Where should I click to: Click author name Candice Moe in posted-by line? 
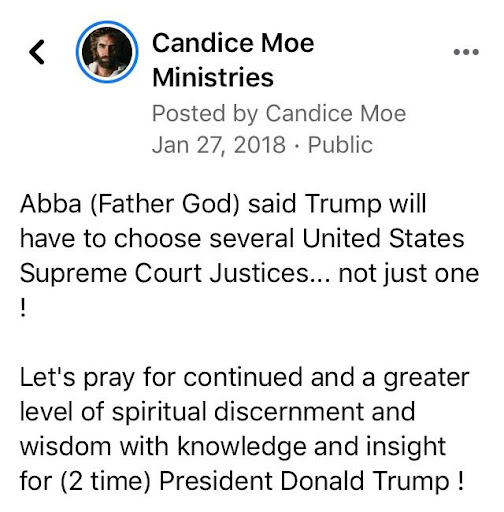click(336, 113)
